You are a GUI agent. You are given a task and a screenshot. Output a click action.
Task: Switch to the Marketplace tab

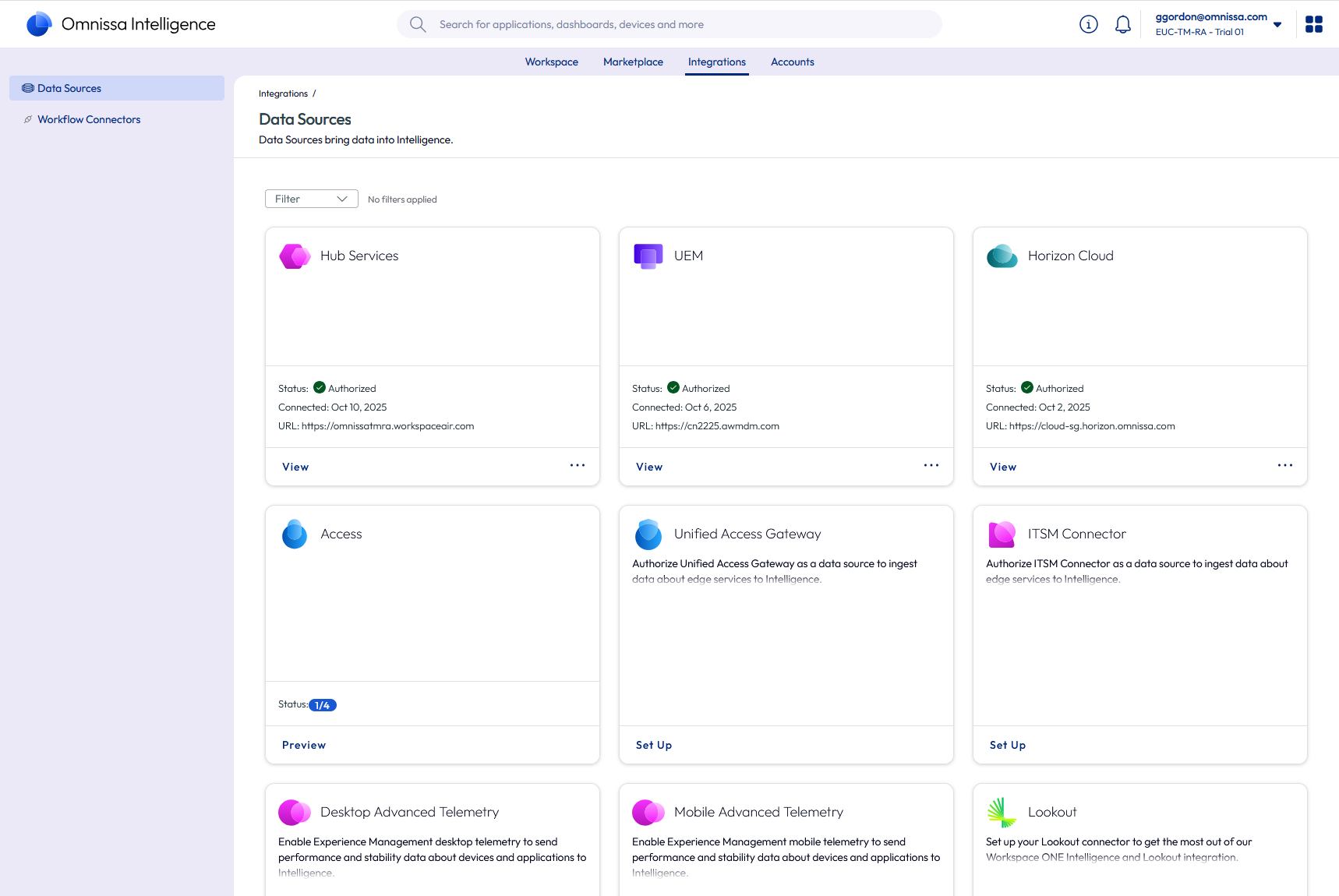click(x=632, y=62)
